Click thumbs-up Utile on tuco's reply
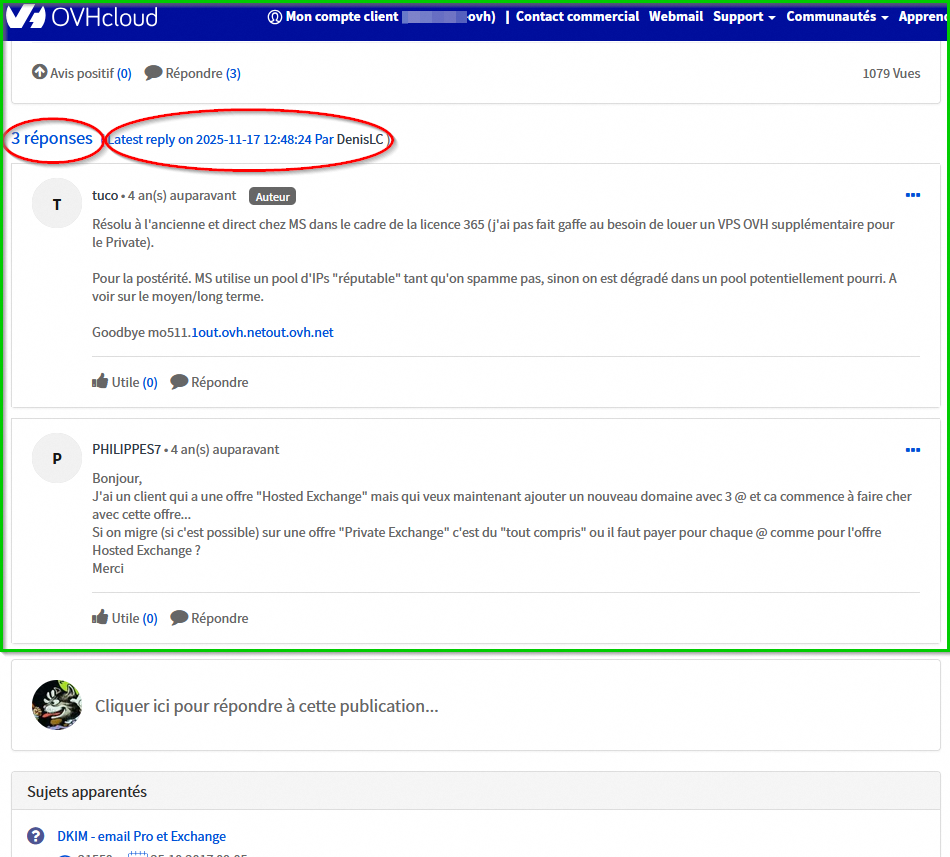Image resolution: width=950 pixels, height=857 pixels. [x=100, y=382]
